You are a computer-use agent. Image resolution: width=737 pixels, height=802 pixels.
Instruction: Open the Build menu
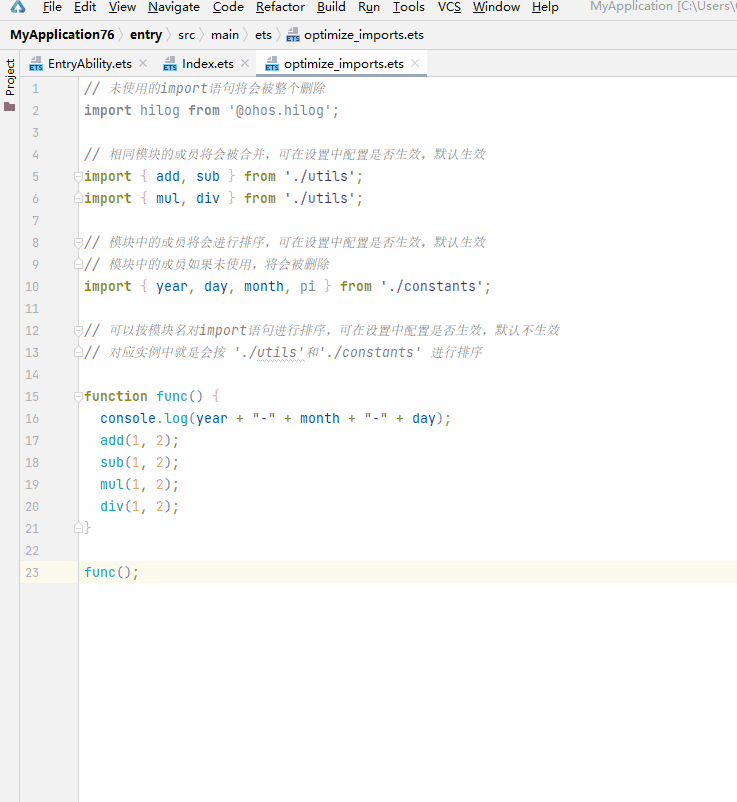[x=331, y=7]
